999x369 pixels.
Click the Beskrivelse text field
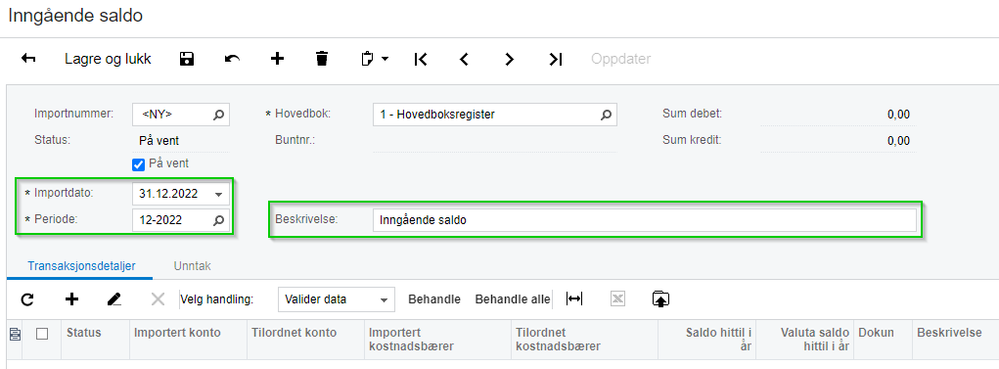[645, 220]
